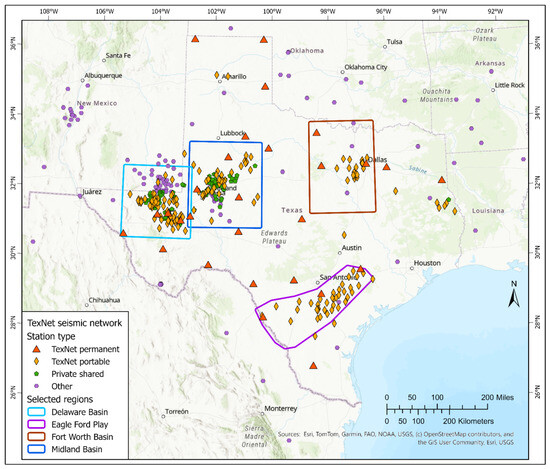The width and height of the screenshot is (550, 469).
Task: Click the Midland Basin blue legend swatch
Action: [36, 449]
